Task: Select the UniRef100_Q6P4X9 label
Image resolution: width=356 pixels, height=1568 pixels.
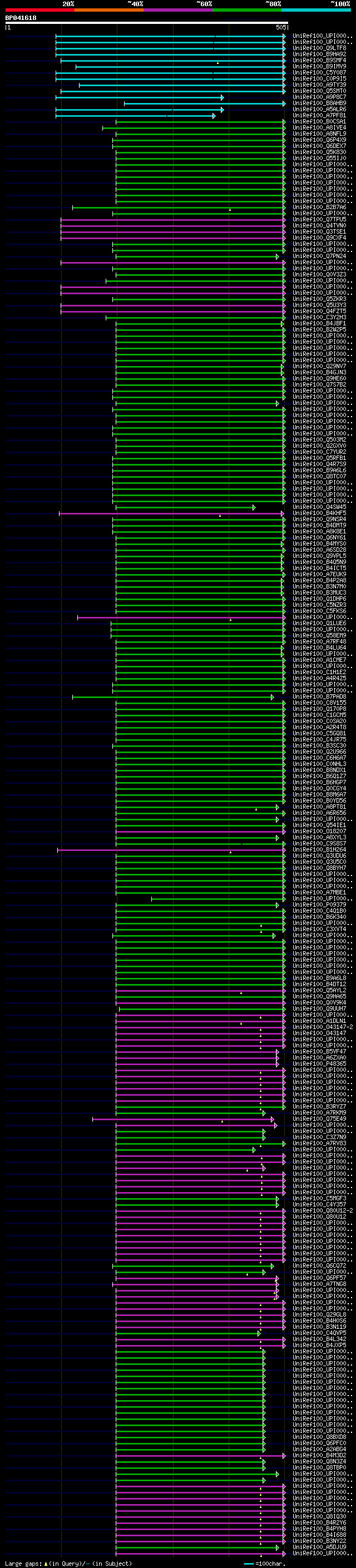Action: (x=319, y=140)
